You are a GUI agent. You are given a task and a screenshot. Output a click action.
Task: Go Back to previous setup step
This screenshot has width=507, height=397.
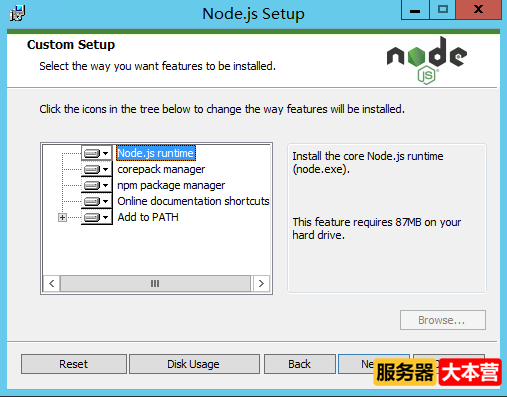300,364
